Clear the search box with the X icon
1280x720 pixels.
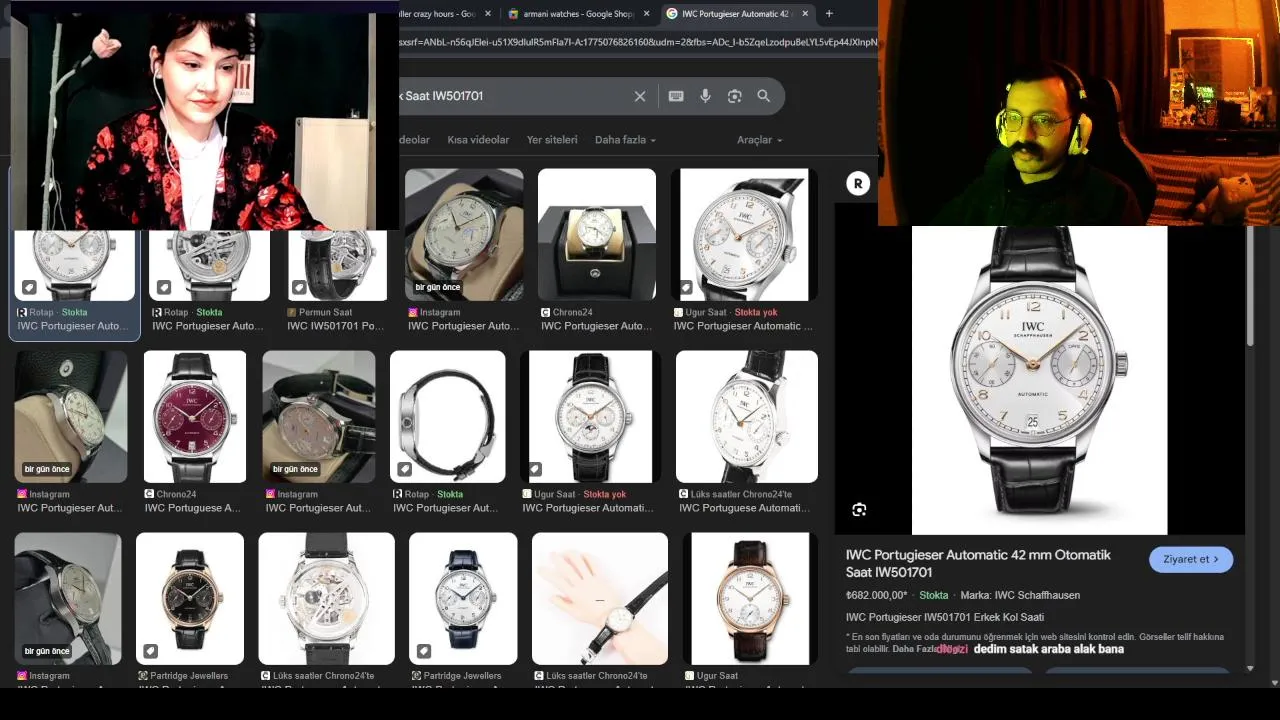[640, 96]
